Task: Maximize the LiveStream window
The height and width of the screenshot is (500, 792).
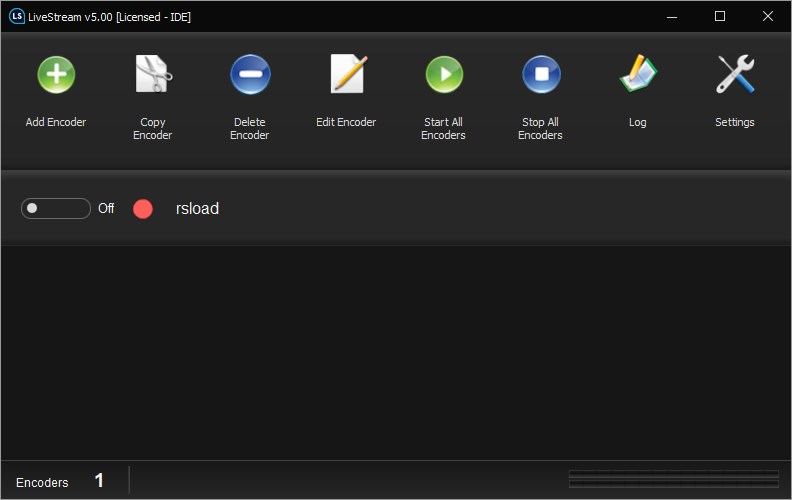Action: pos(720,17)
